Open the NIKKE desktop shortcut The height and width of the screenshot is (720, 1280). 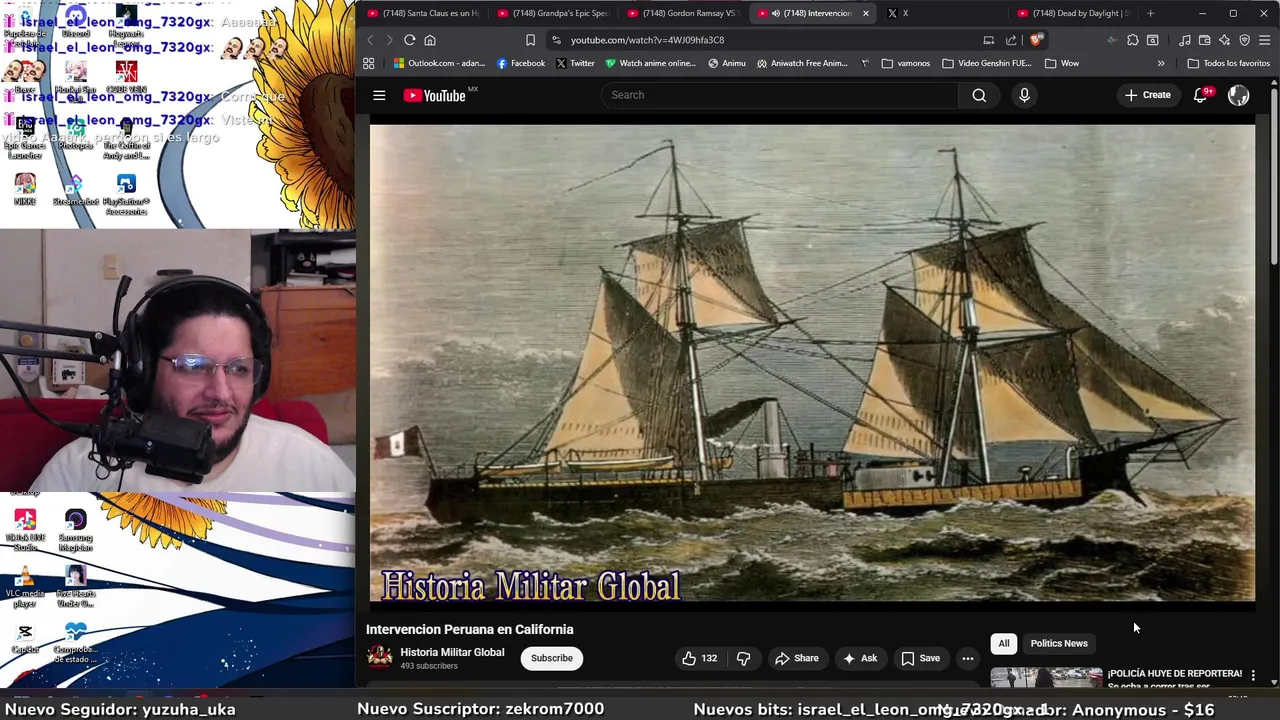point(25,189)
